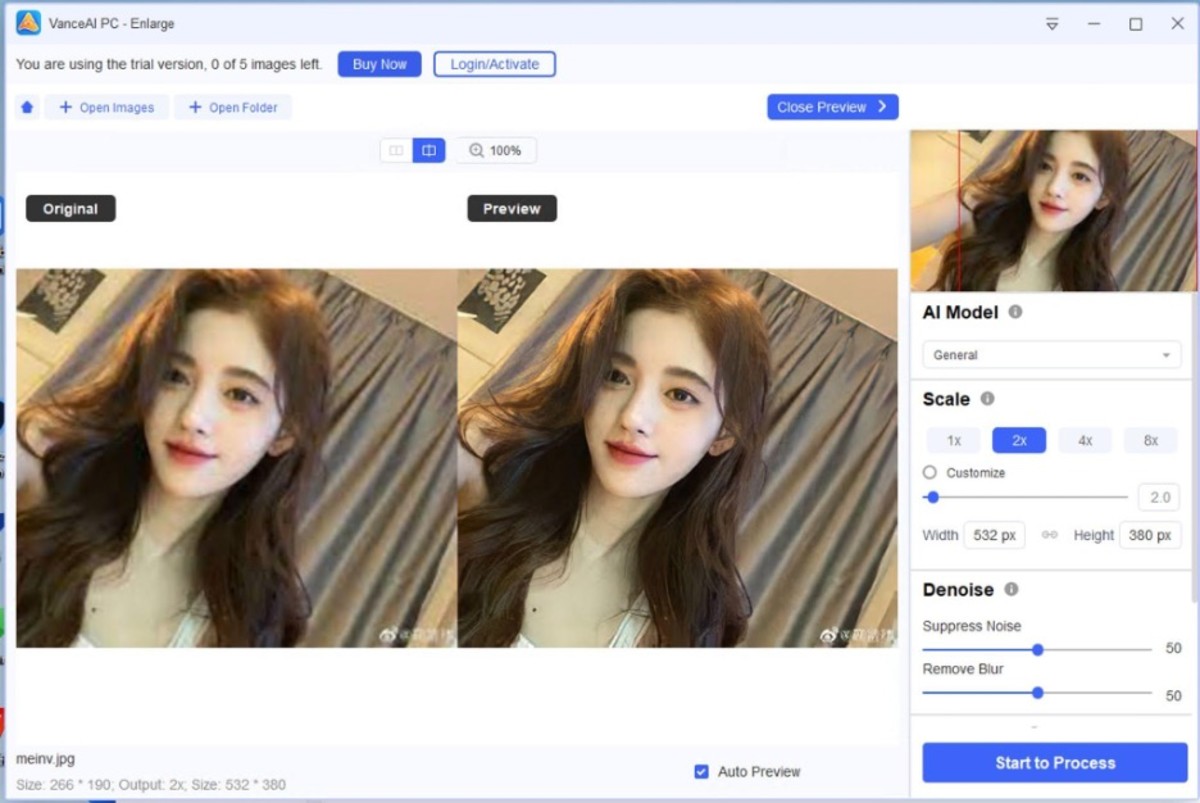
Task: Click Open Folder to browse a directory
Action: (233, 106)
